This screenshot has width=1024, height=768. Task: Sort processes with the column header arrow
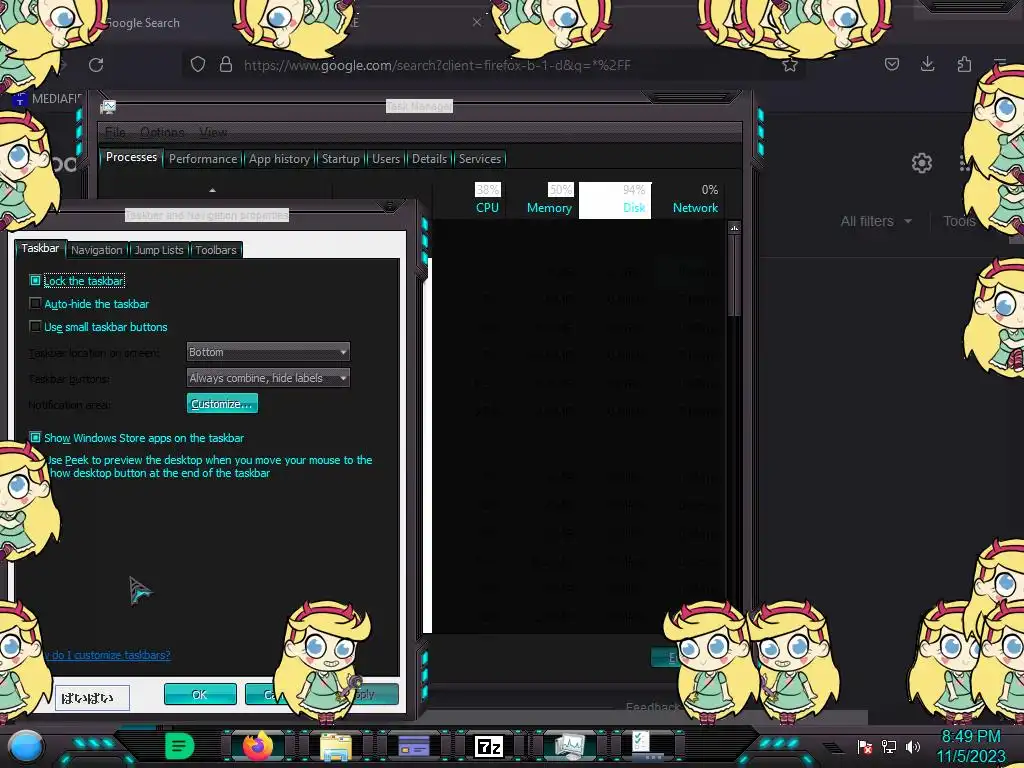(212, 190)
